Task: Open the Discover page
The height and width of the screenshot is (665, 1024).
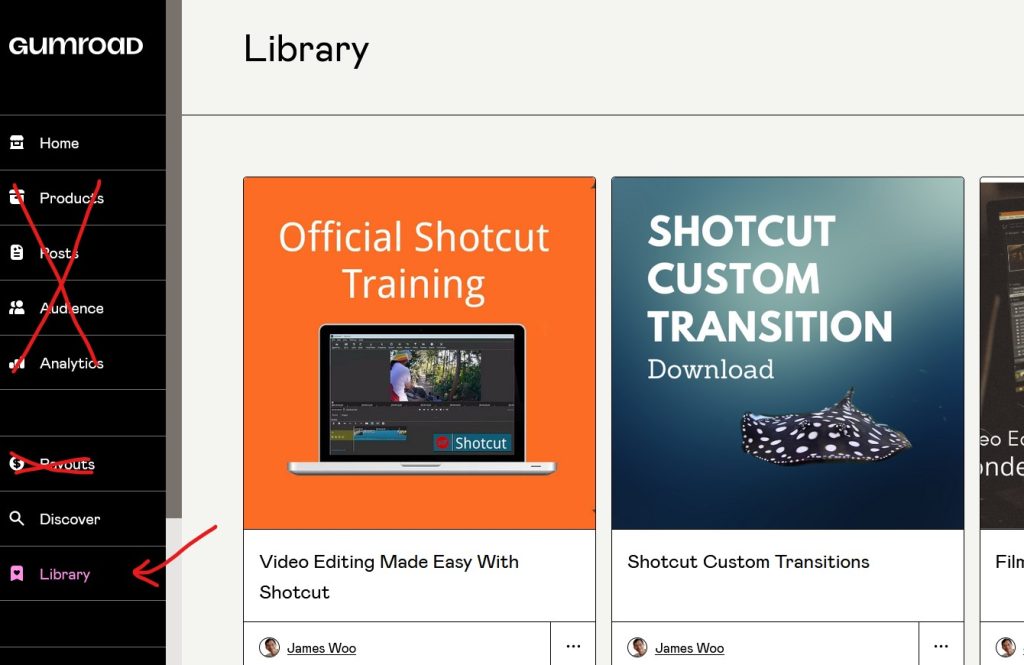Action: point(83,519)
